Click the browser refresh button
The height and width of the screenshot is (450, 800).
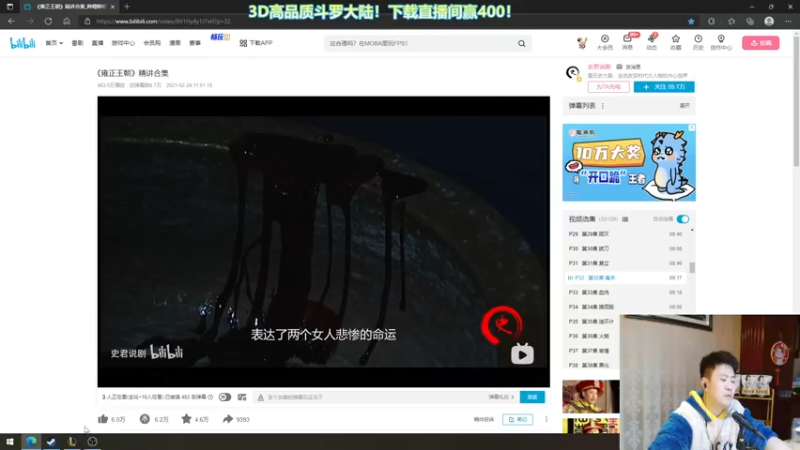click(48, 21)
